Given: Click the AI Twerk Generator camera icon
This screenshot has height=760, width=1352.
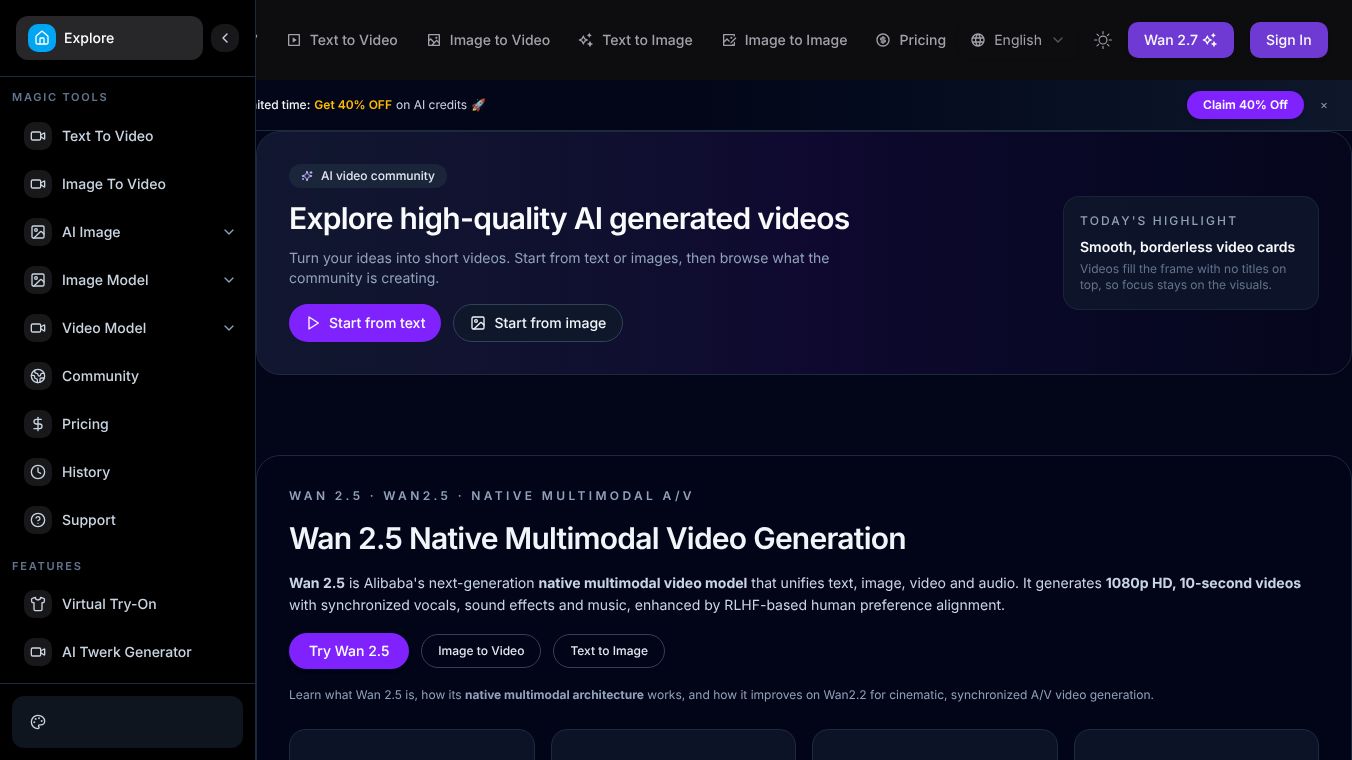Looking at the screenshot, I should 38,652.
